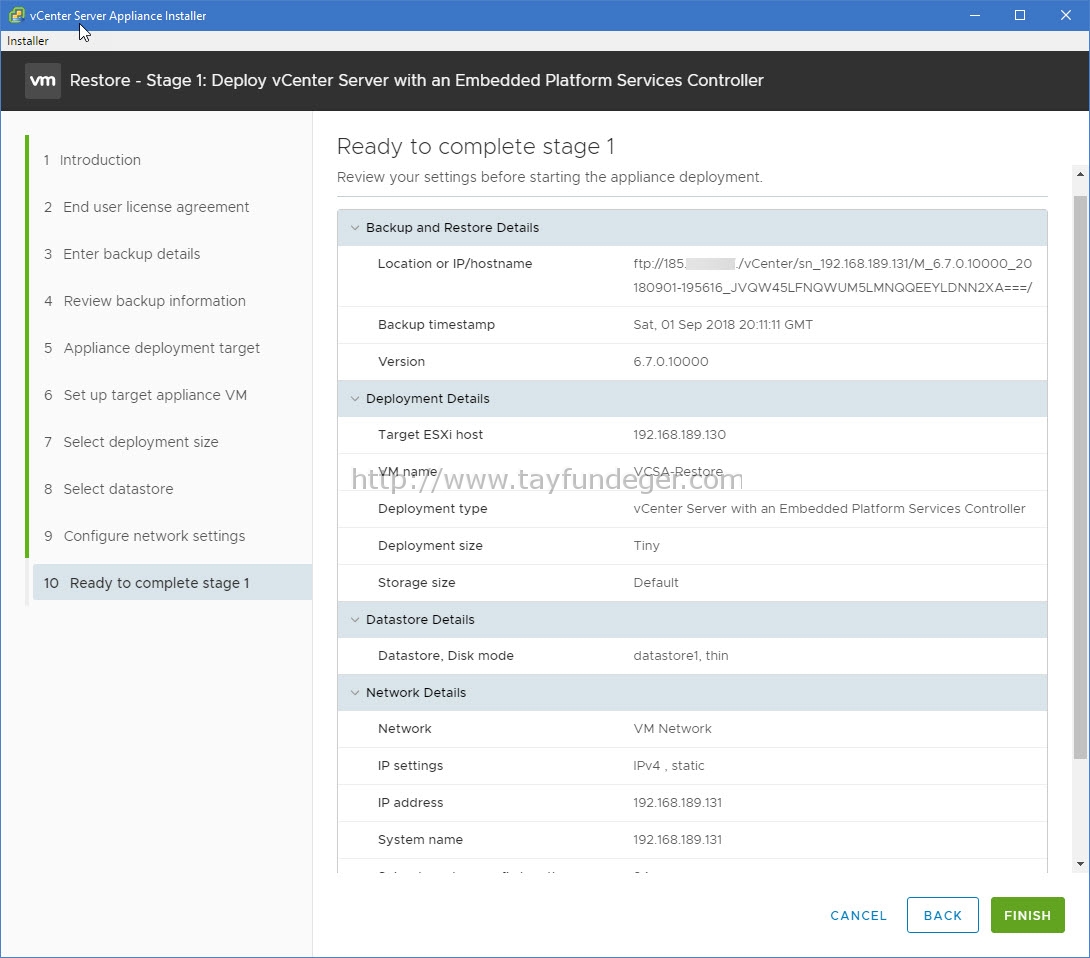Viewport: 1090px width, 958px height.
Task: Click the 'Backup timestamp' label
Action: point(436,325)
